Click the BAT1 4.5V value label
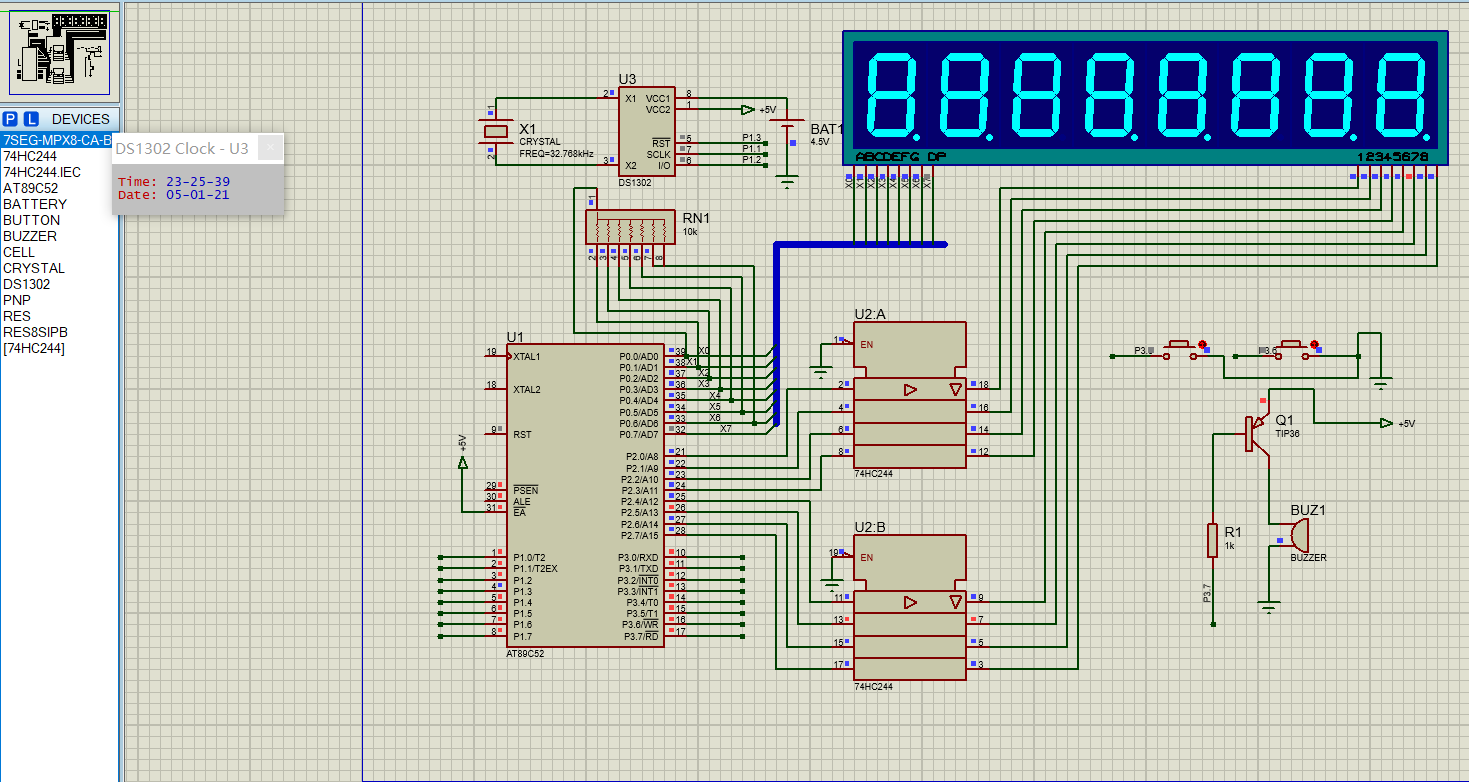 [x=820, y=142]
